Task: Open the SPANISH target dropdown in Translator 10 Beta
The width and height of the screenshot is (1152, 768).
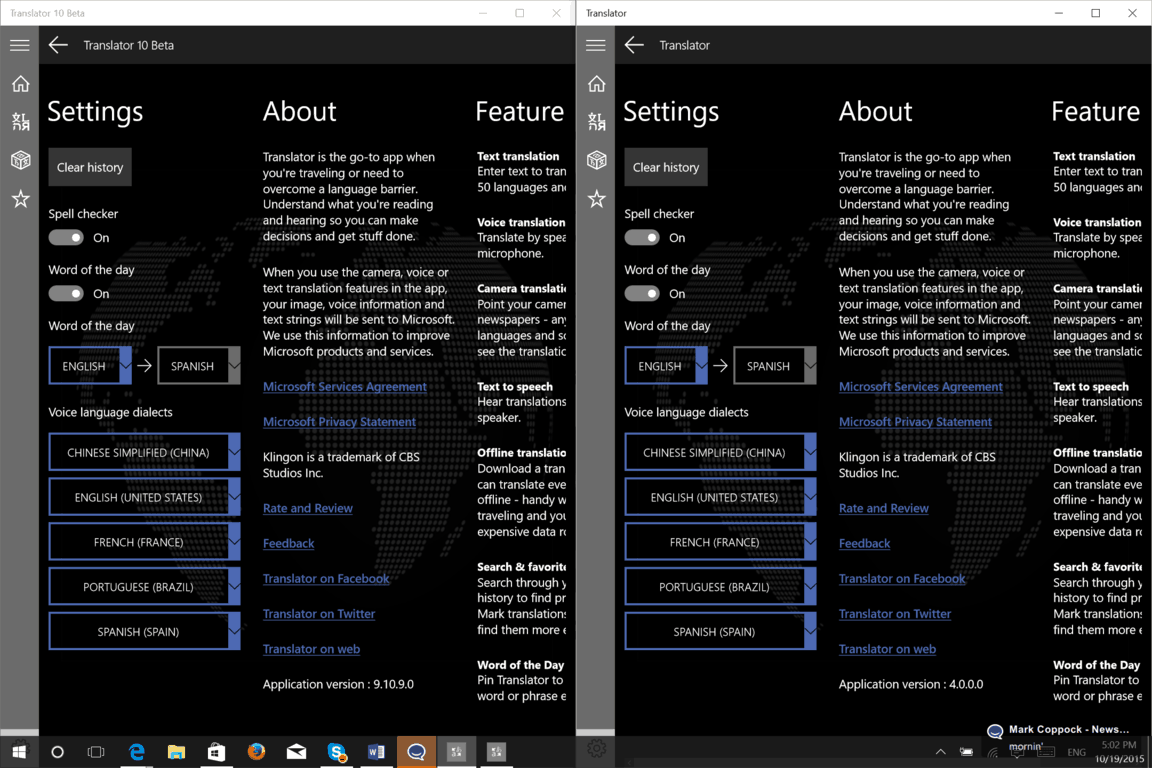Action: pyautogui.click(x=198, y=365)
